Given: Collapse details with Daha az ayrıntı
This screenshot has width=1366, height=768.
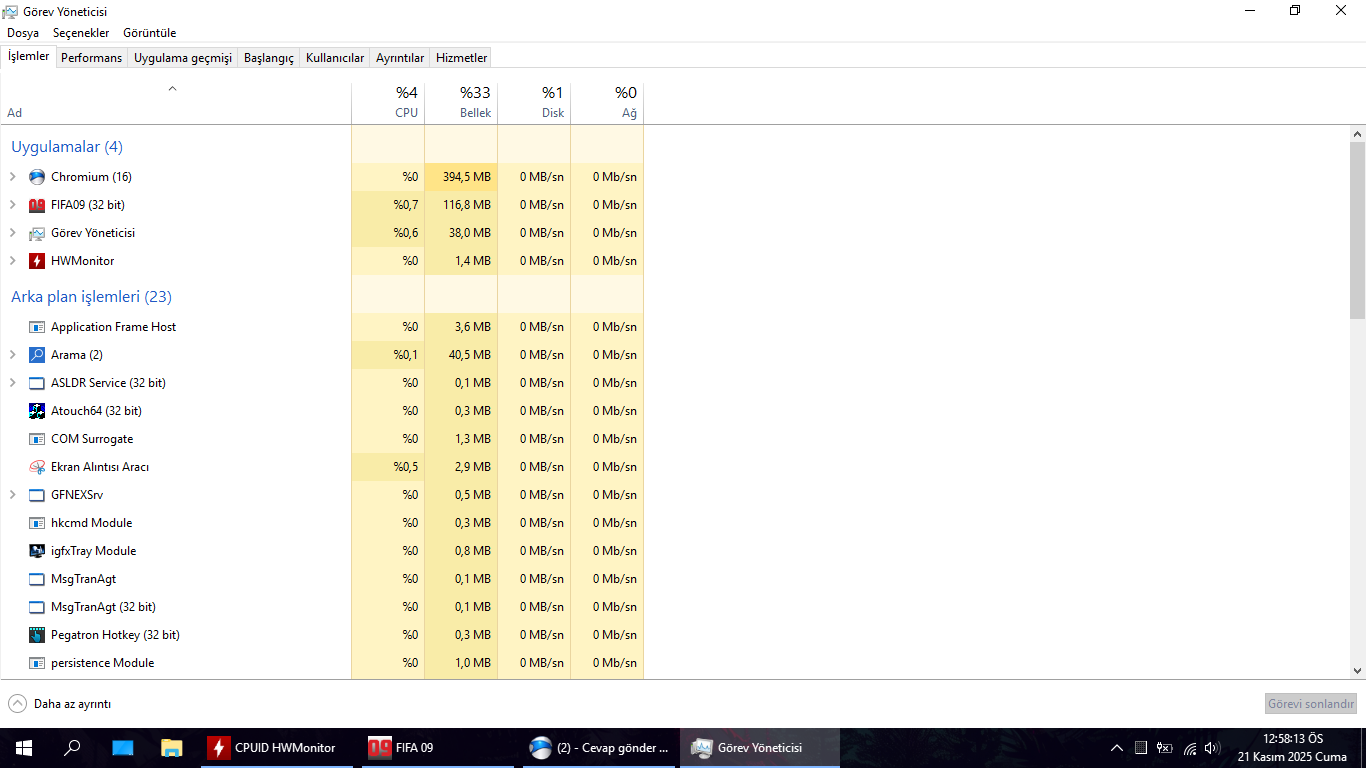Looking at the screenshot, I should [60, 704].
